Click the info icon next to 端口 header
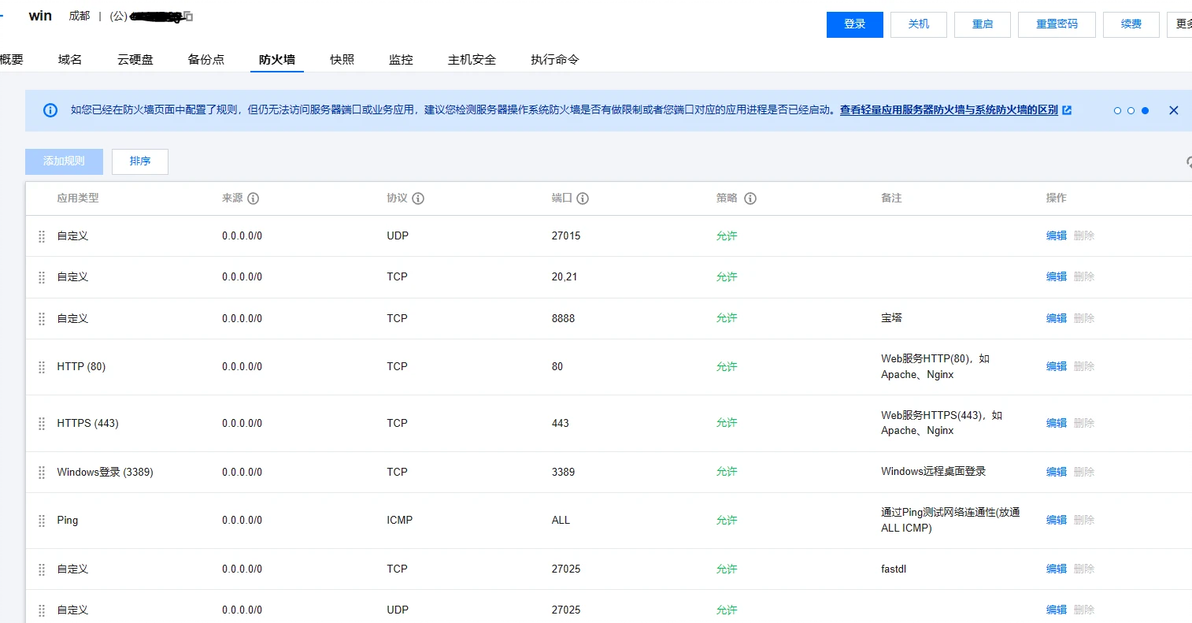The height and width of the screenshot is (623, 1192). [582, 198]
